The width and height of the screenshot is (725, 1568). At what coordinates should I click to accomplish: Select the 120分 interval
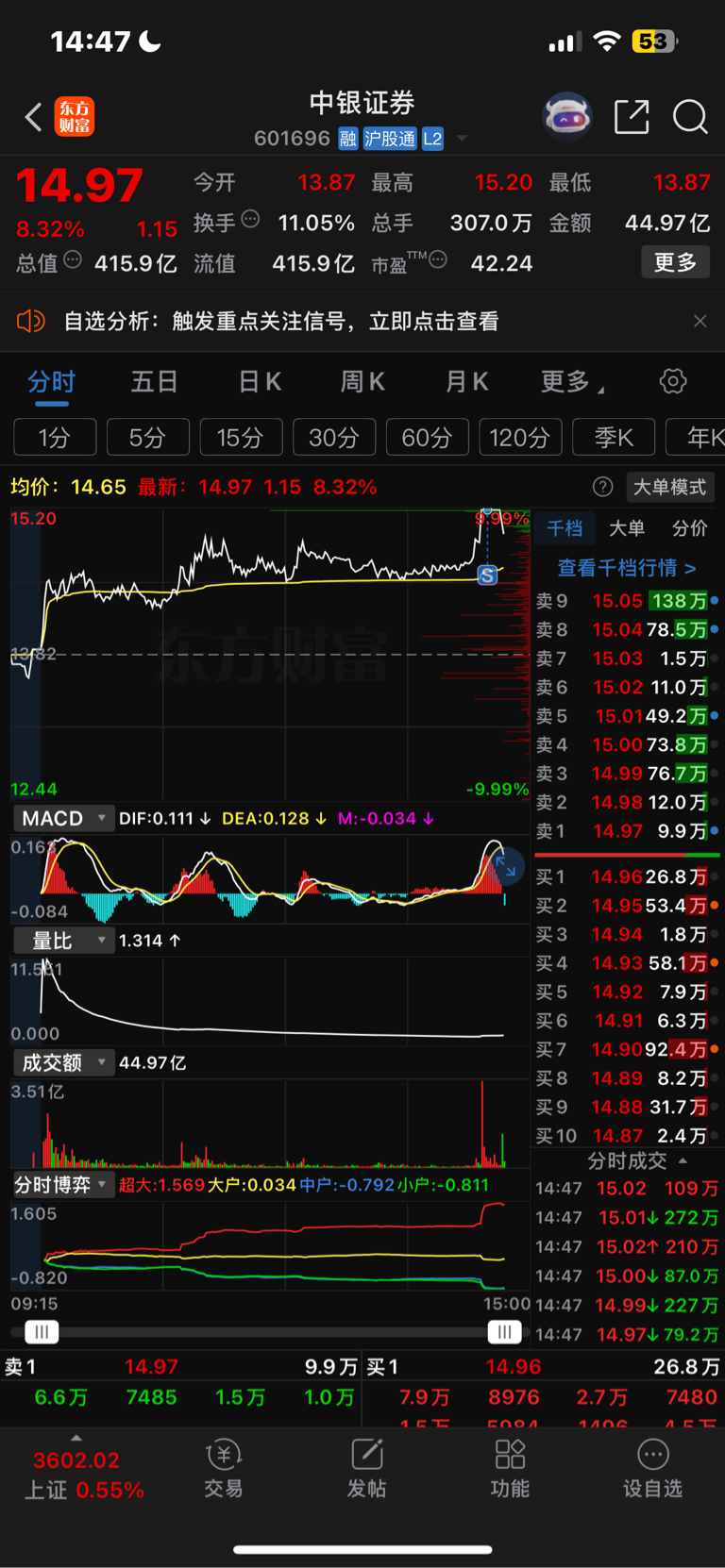click(x=520, y=438)
